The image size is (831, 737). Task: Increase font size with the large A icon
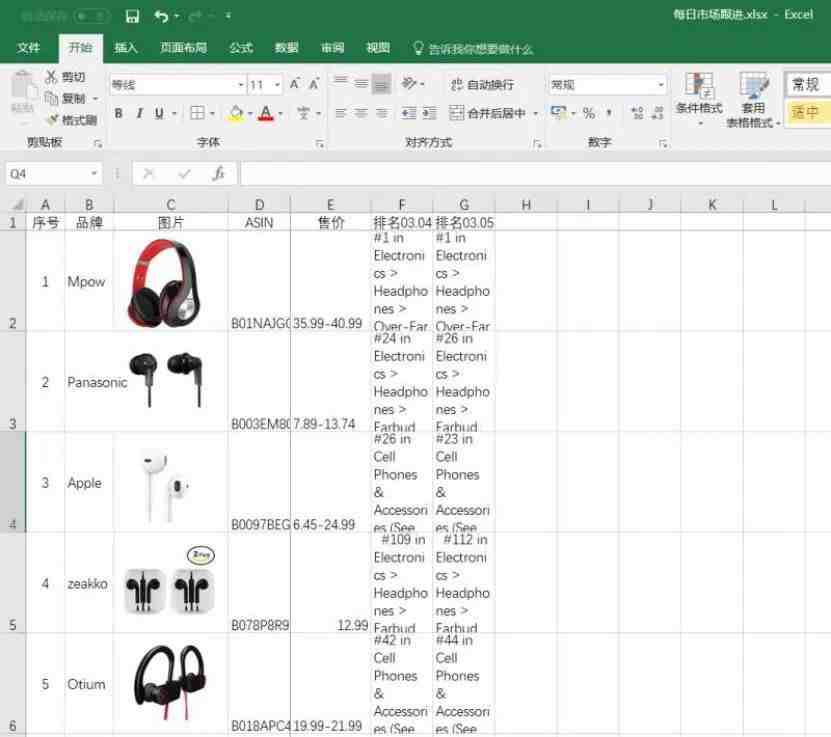295,84
